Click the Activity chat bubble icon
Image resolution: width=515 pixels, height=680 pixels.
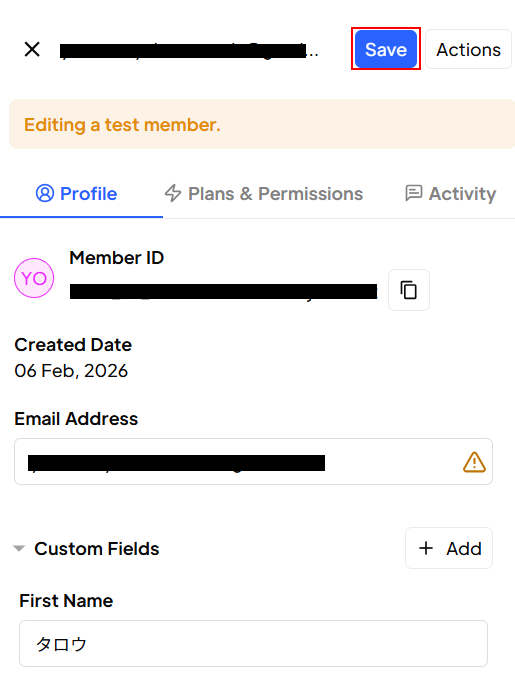[x=414, y=193]
